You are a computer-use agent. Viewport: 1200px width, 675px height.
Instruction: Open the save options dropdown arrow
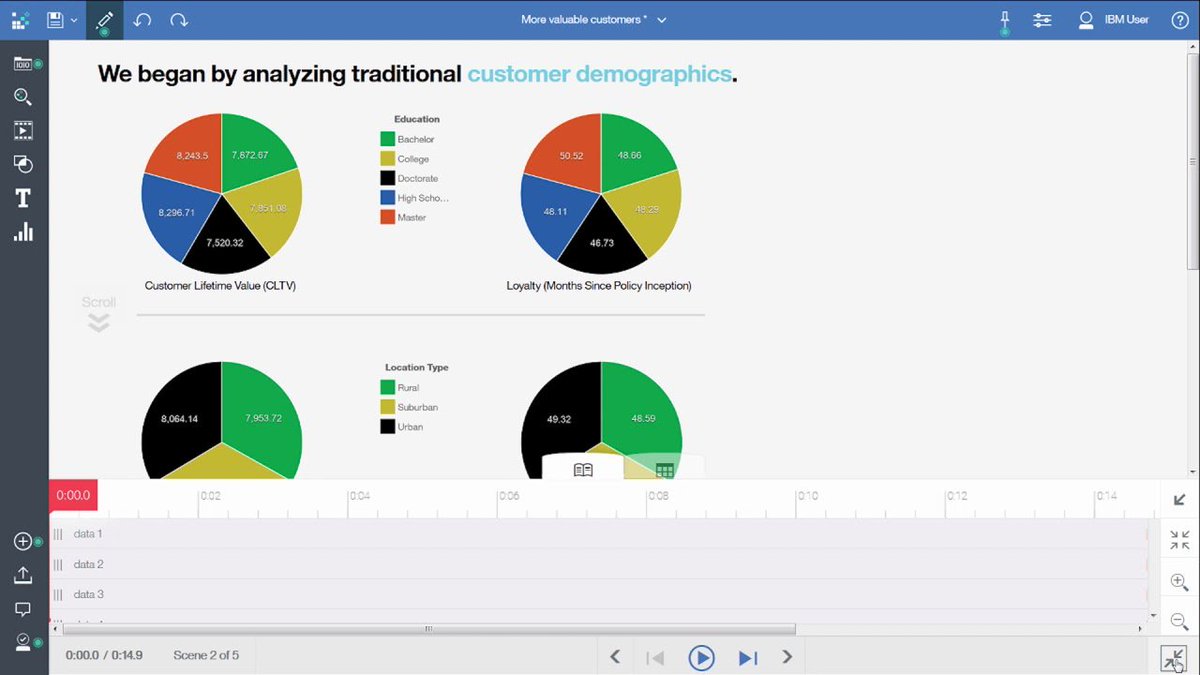point(74,20)
